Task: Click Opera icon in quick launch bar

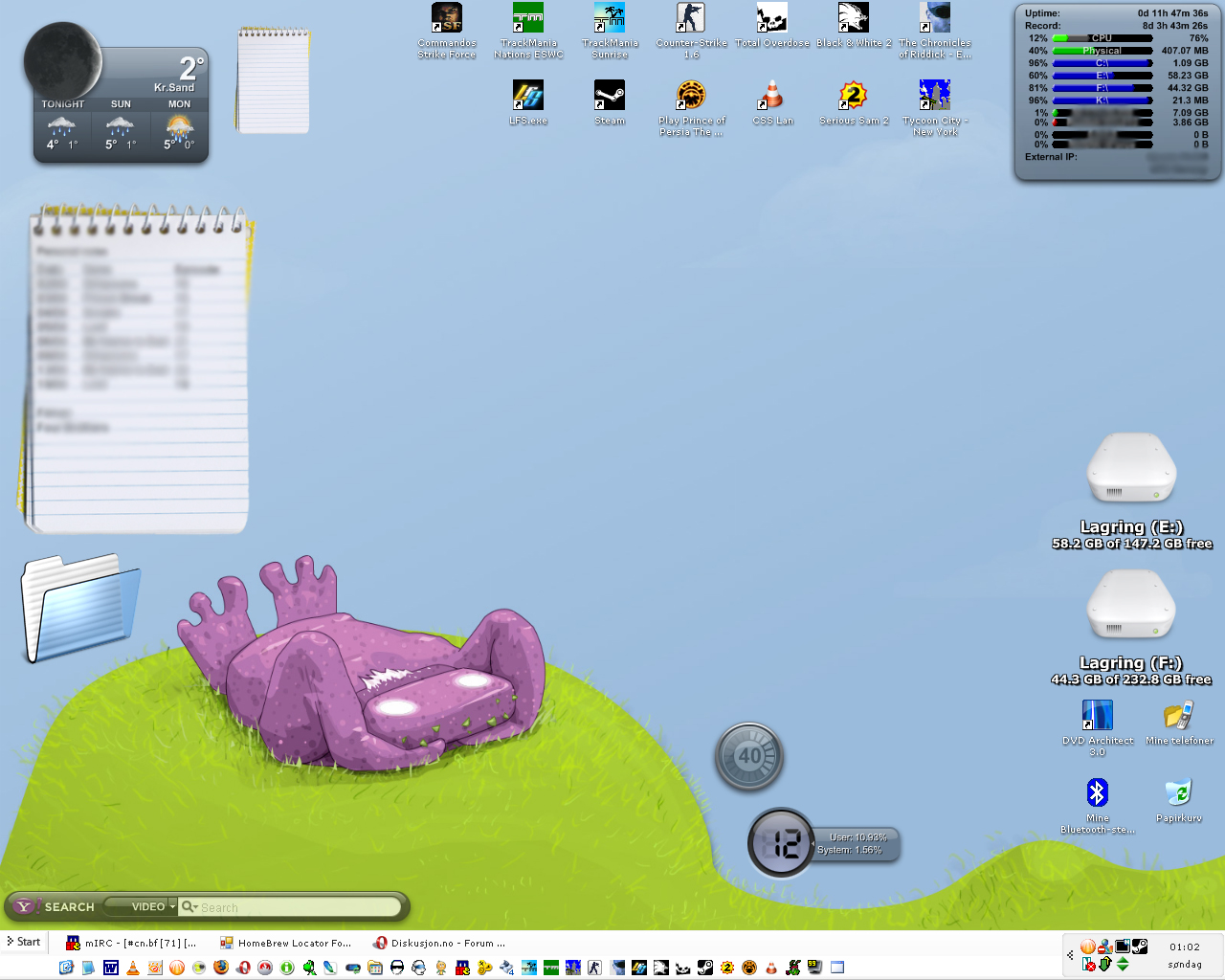Action: (243, 968)
